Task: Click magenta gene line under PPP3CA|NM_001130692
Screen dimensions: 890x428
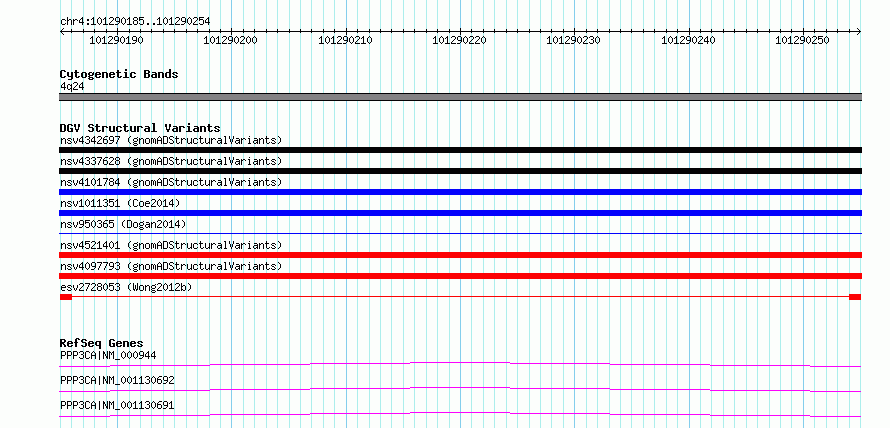Action: [460, 389]
